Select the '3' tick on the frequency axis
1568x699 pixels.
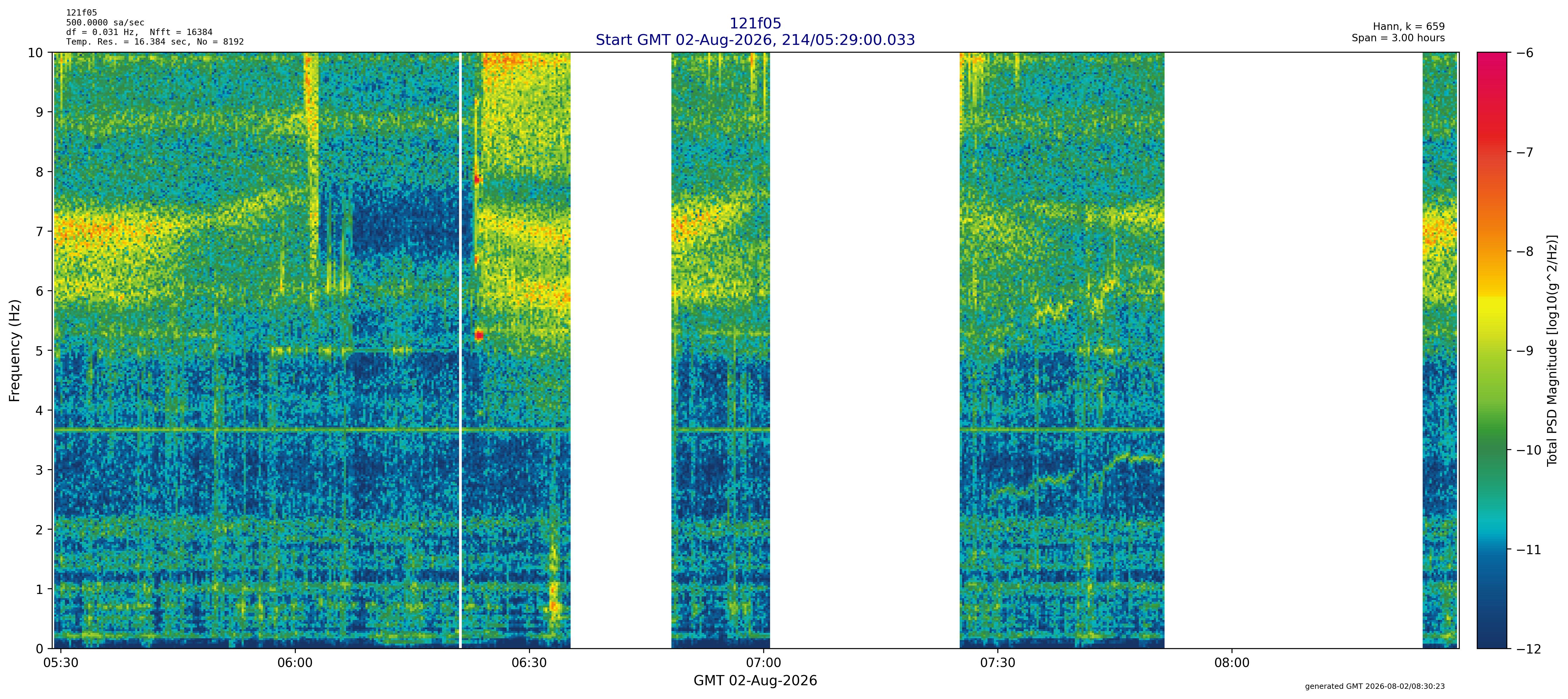(x=39, y=470)
